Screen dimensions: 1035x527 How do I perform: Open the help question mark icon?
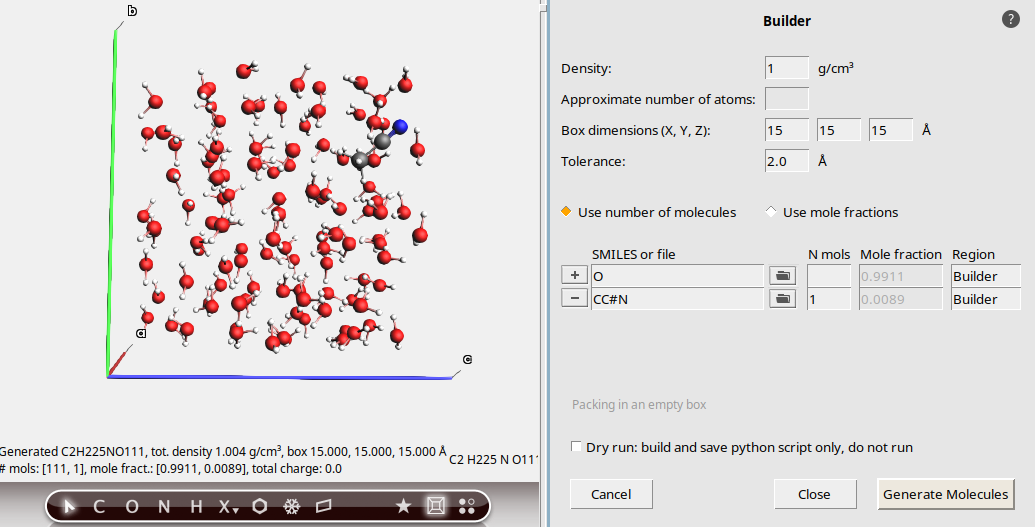coord(1011,20)
